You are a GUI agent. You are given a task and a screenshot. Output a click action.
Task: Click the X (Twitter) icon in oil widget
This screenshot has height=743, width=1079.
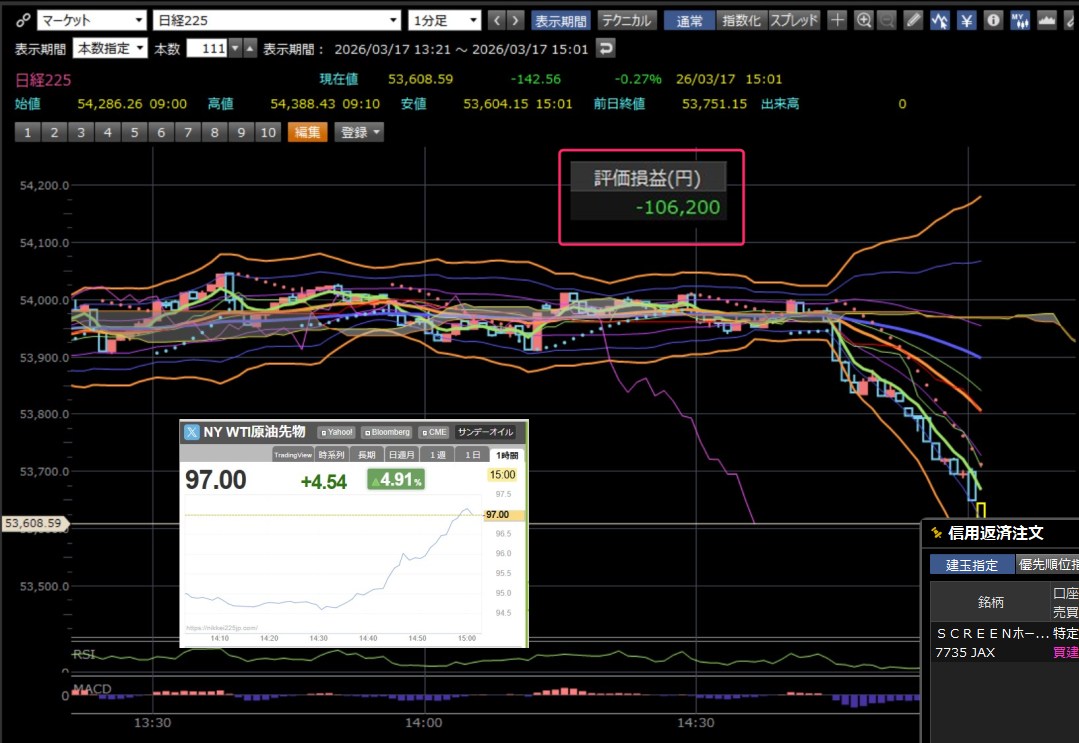click(x=191, y=432)
